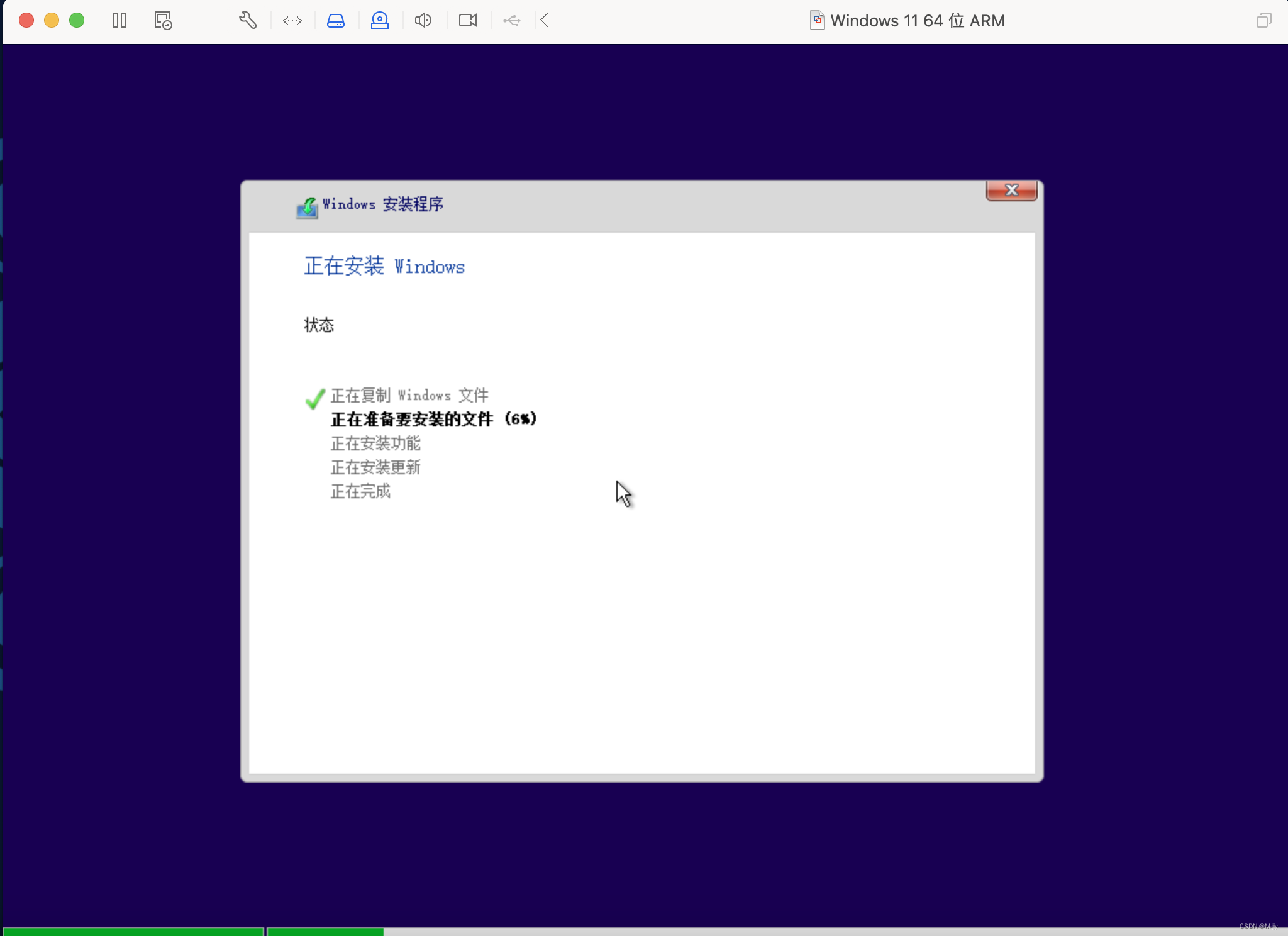
Task: Click the 'Windows 安装程序' title text
Action: 382,204
